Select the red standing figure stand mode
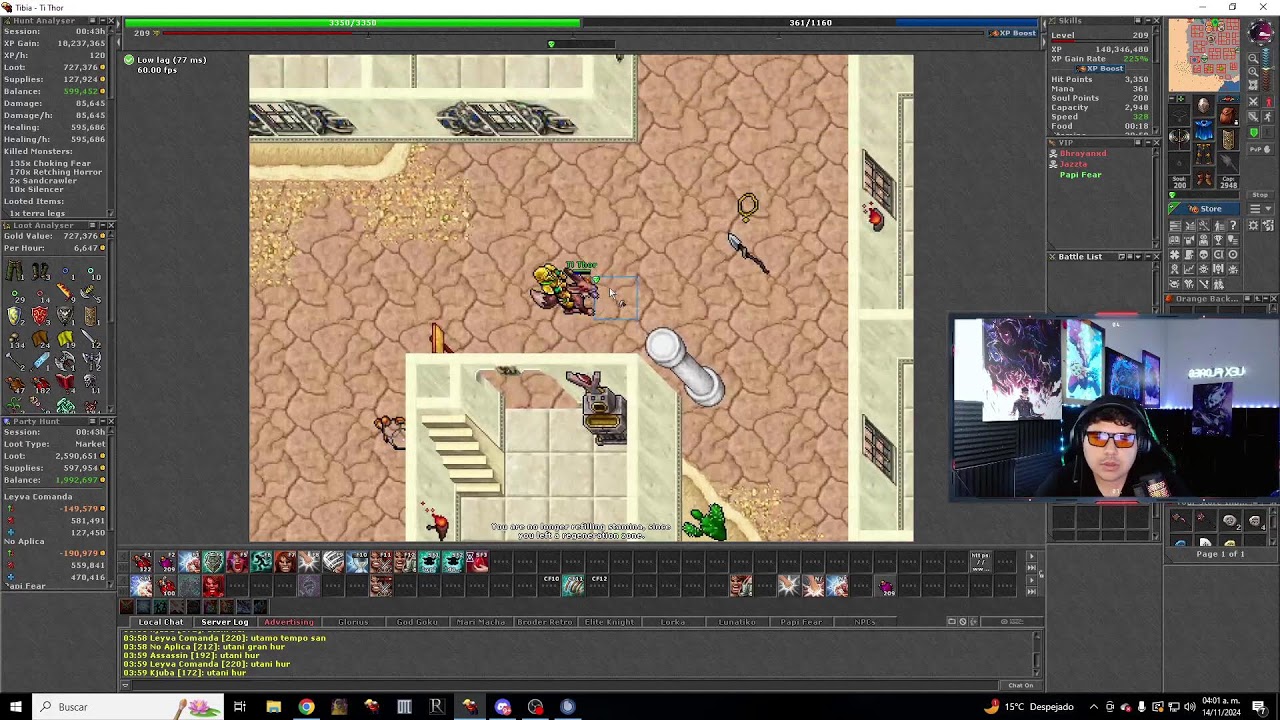1280x720 pixels. [x=1268, y=102]
